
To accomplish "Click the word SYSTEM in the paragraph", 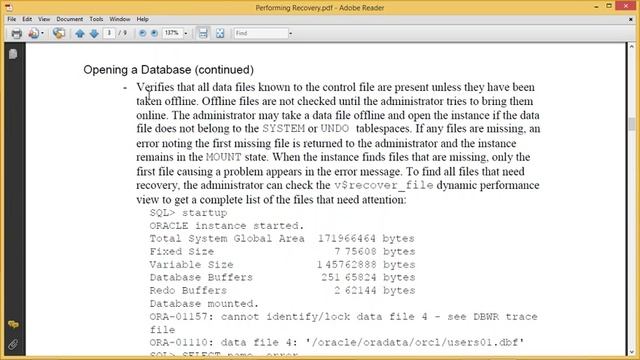I will [x=284, y=129].
